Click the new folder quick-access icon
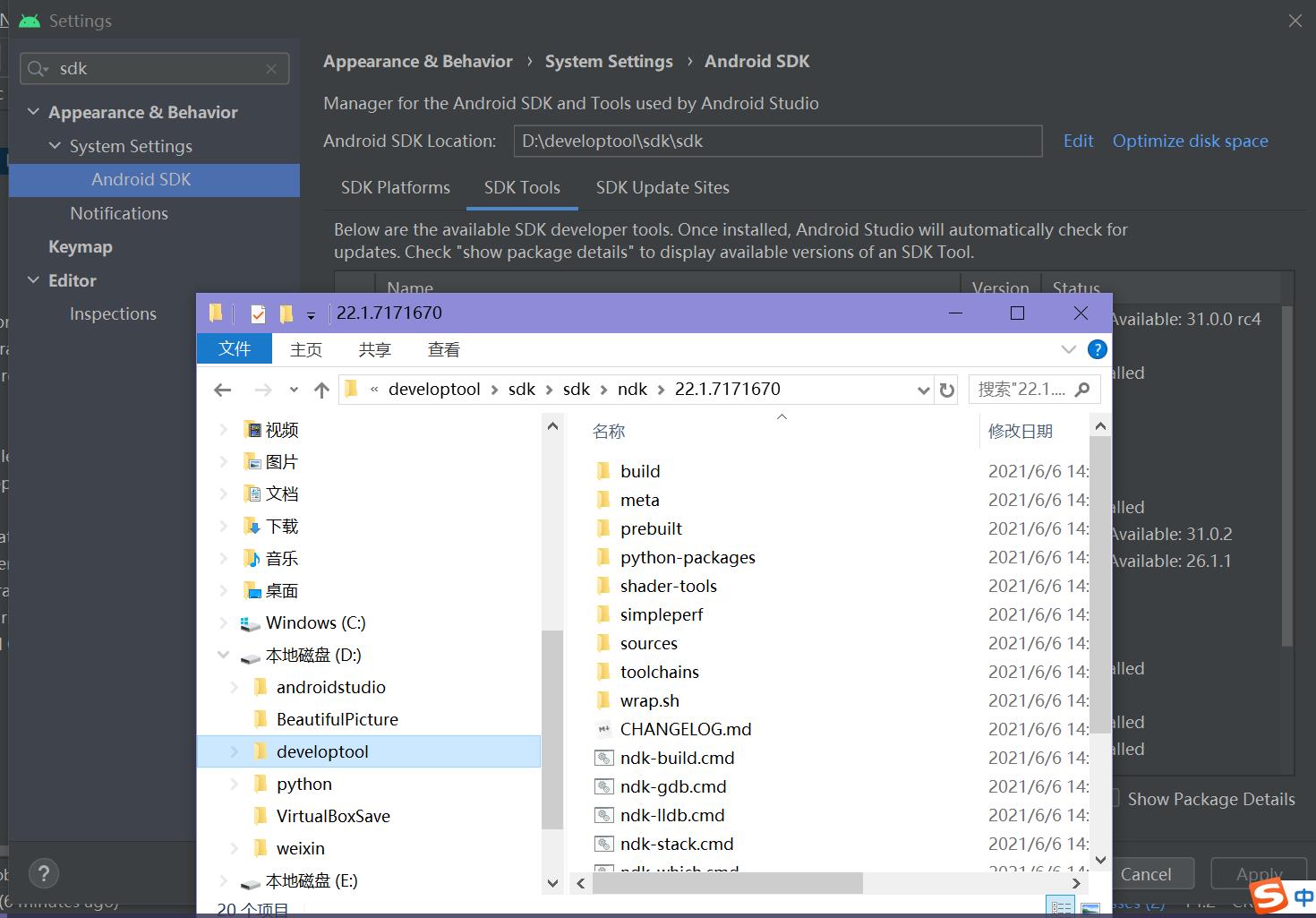This screenshot has width=1316, height=918. tap(286, 313)
